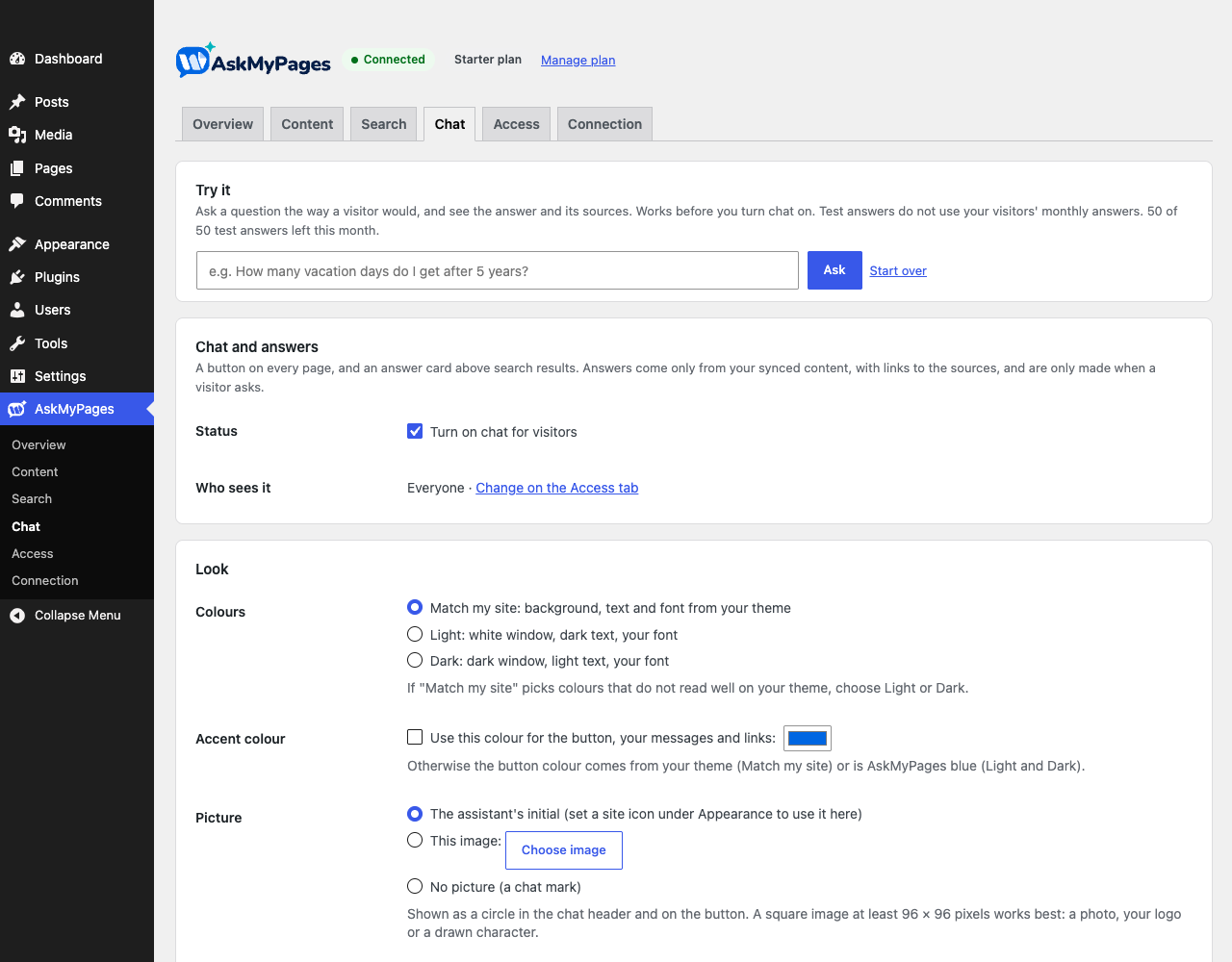
Task: Click the Appearance paintbrush icon
Action: [17, 244]
